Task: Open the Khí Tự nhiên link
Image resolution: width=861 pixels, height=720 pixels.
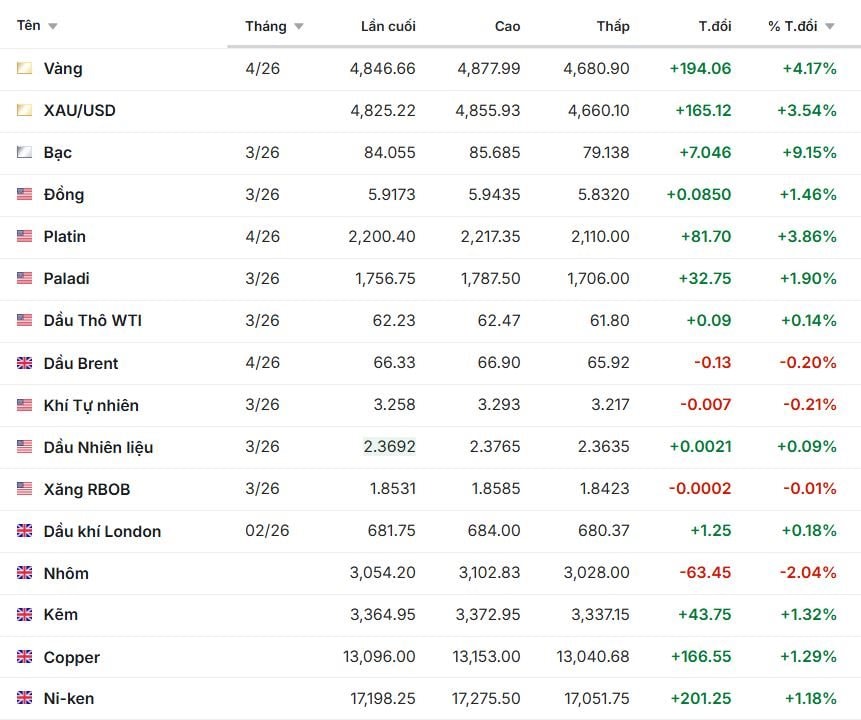Action: pyautogui.click(x=91, y=405)
